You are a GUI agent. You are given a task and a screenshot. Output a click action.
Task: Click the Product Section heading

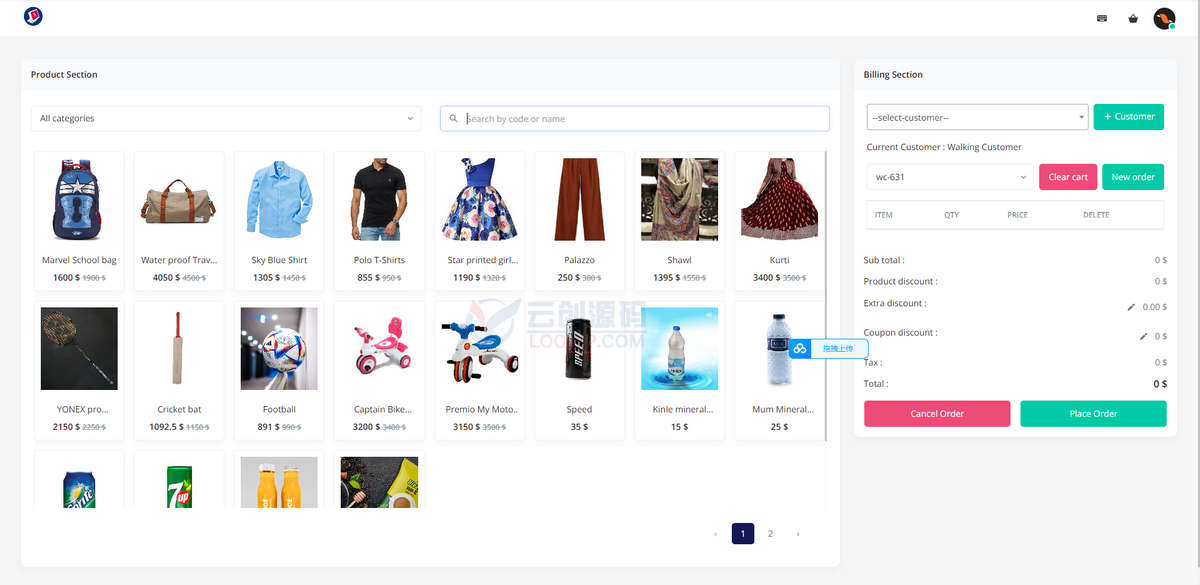(64, 75)
